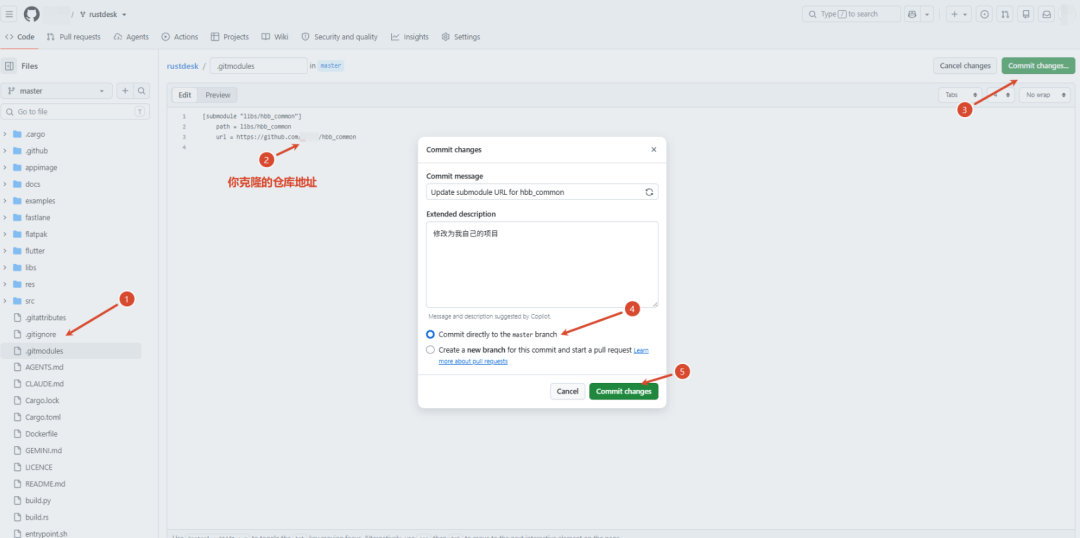Confirm with green Commit changes button
This screenshot has height=538, width=1080.
pos(623,391)
